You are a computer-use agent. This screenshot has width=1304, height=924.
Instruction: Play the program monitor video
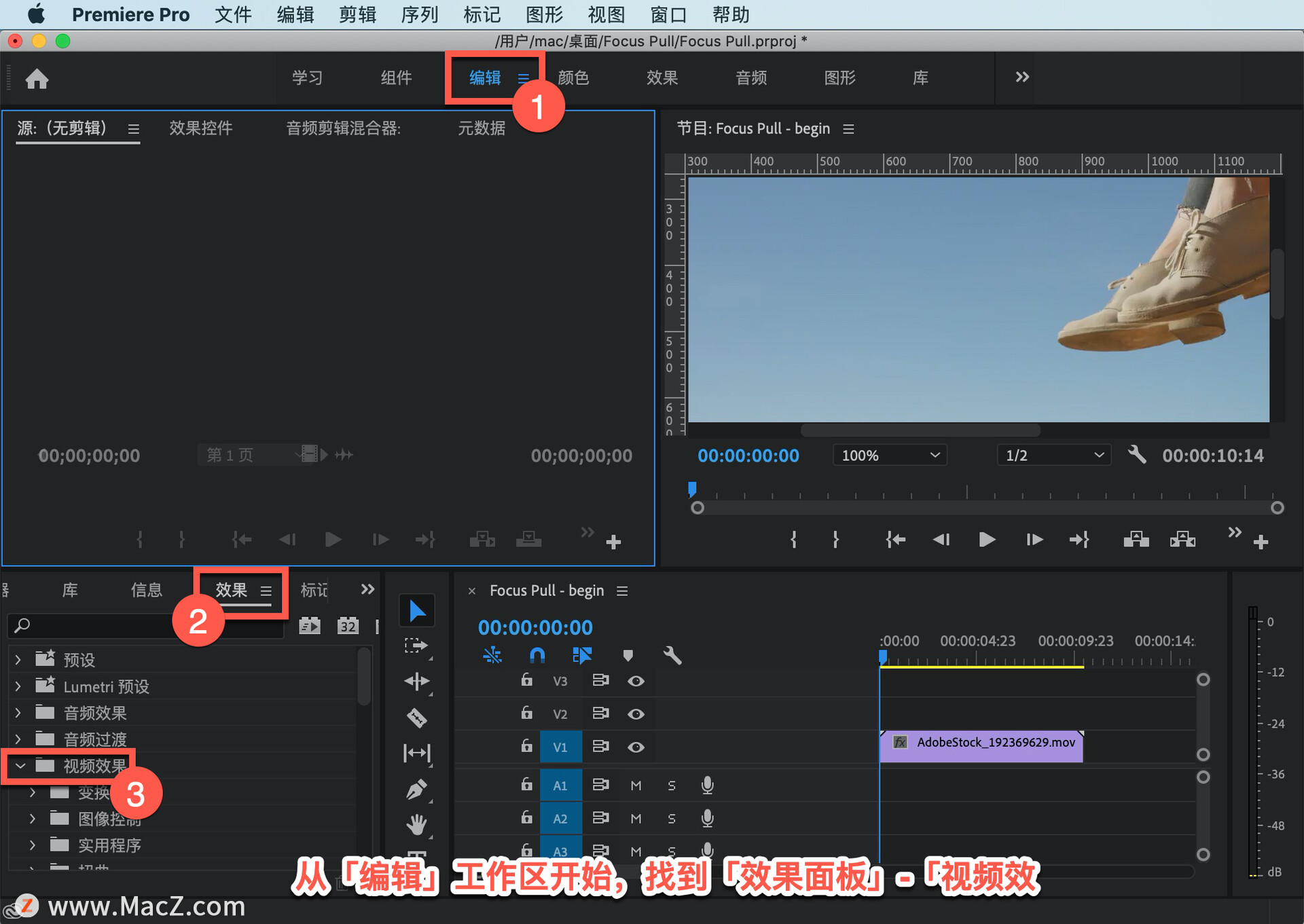click(x=987, y=540)
